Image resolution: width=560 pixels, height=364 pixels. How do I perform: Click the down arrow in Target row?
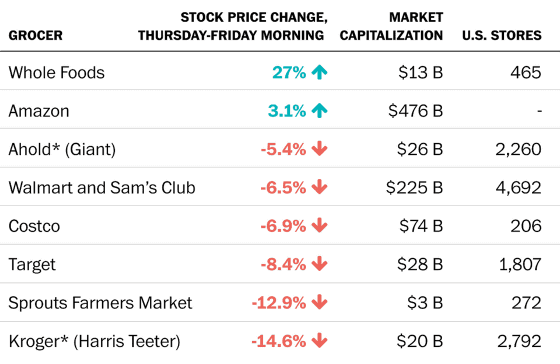(x=319, y=264)
